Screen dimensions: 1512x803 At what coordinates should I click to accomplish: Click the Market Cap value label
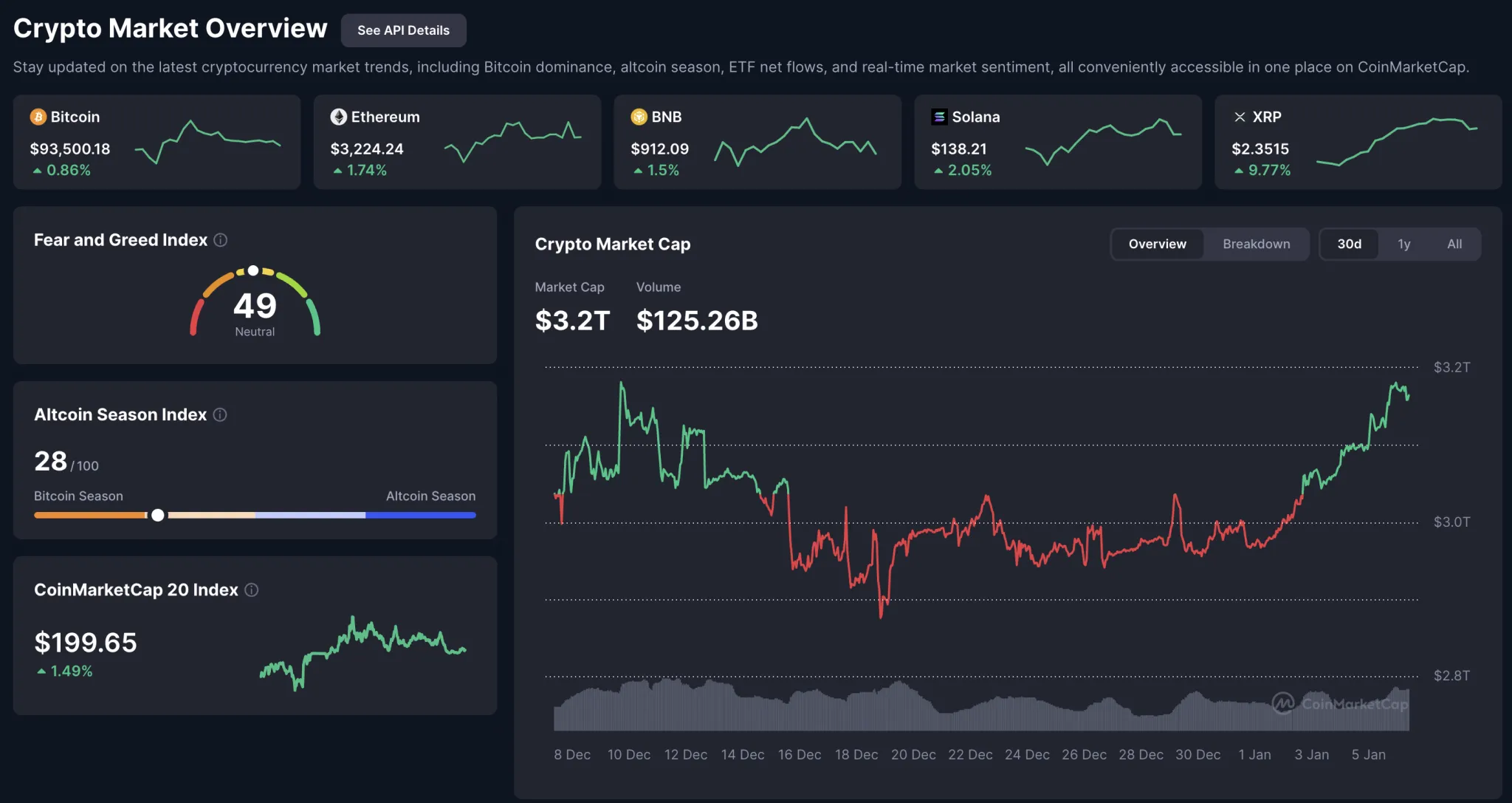(572, 321)
